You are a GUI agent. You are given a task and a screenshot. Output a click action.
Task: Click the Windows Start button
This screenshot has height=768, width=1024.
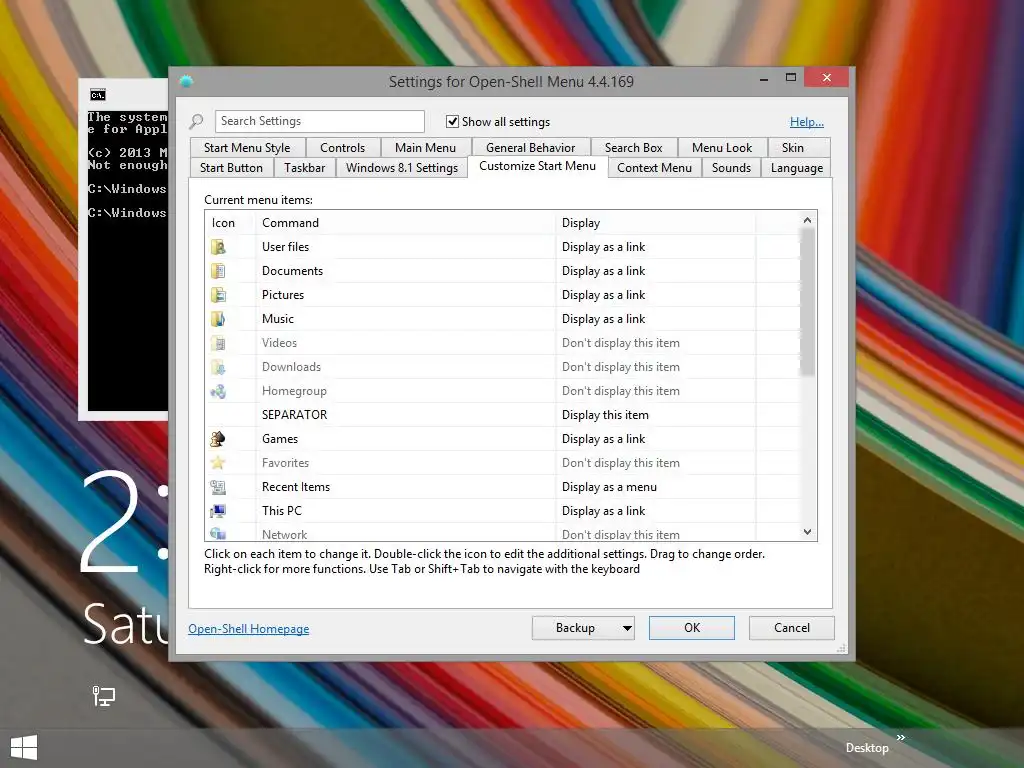point(24,748)
